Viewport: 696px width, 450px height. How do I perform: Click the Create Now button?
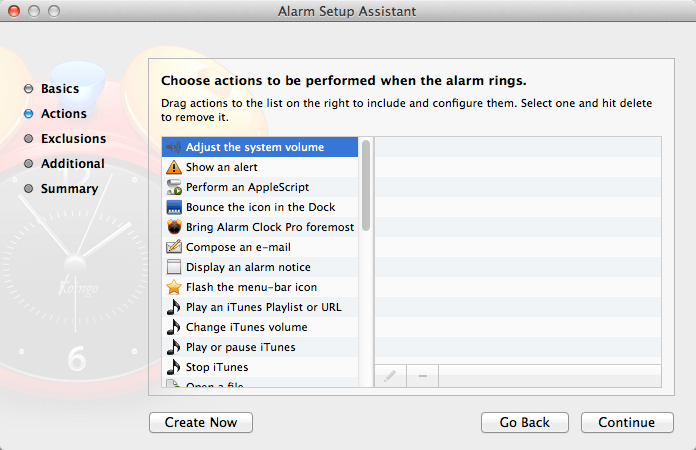(x=201, y=422)
